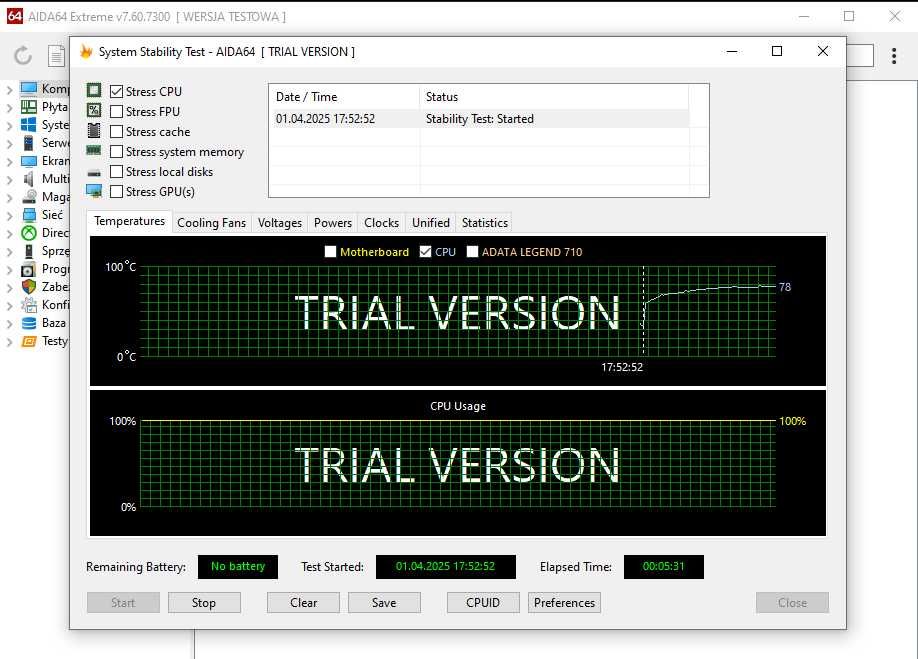Hide the CPU temperature graph line
Image resolution: width=918 pixels, height=659 pixels.
coord(426,252)
